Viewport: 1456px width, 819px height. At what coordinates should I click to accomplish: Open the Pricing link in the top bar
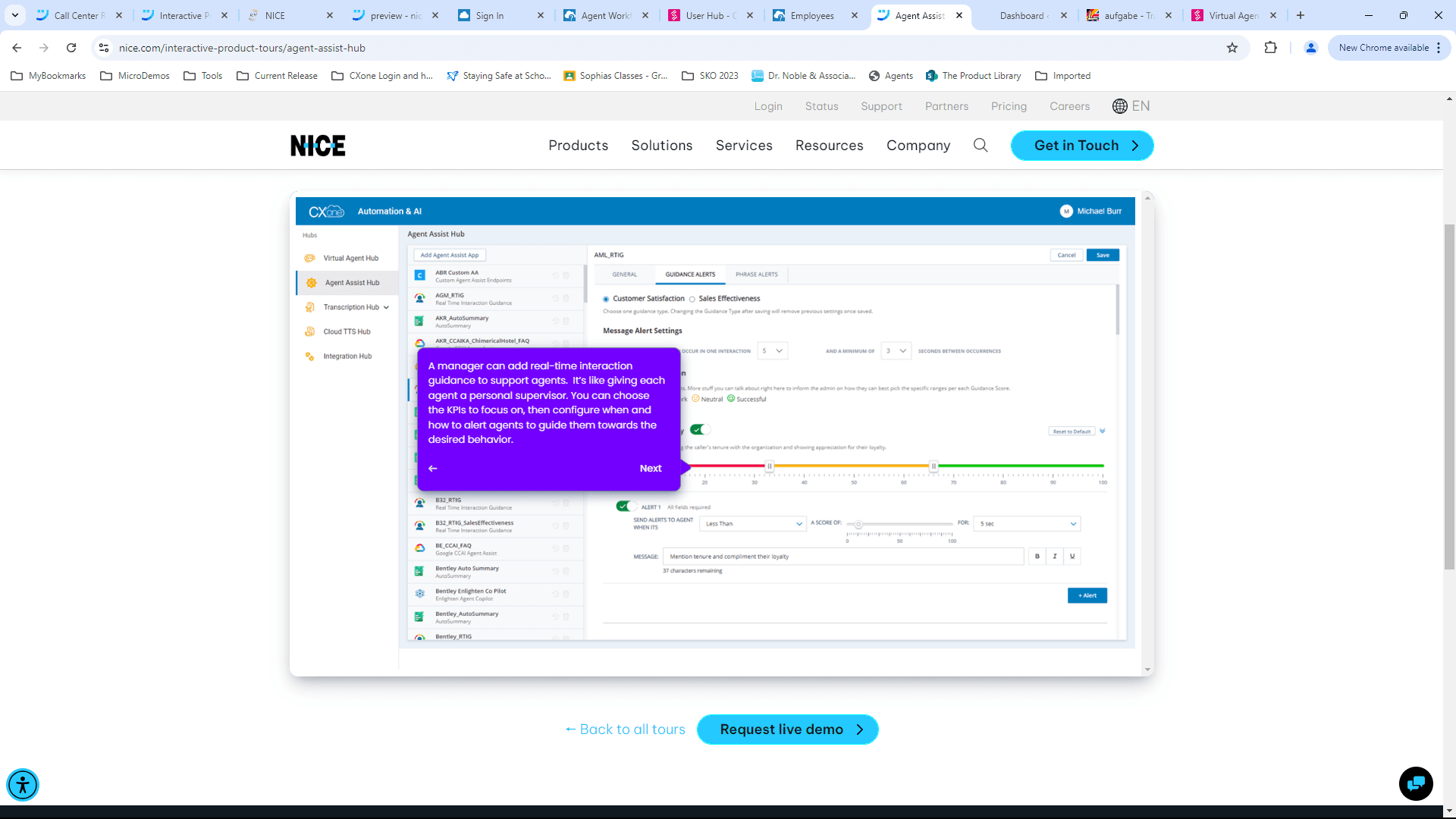[1009, 106]
